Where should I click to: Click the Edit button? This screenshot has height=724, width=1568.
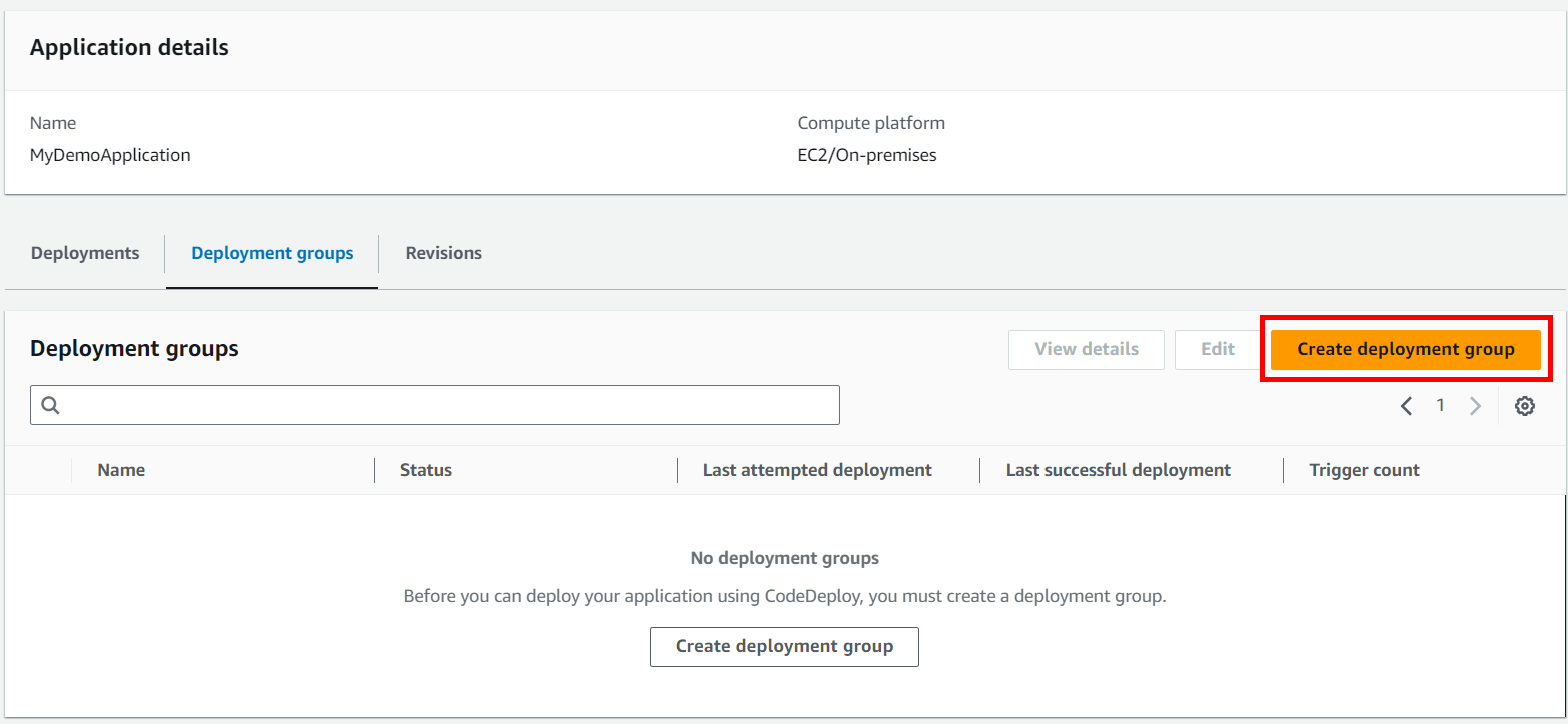point(1217,349)
